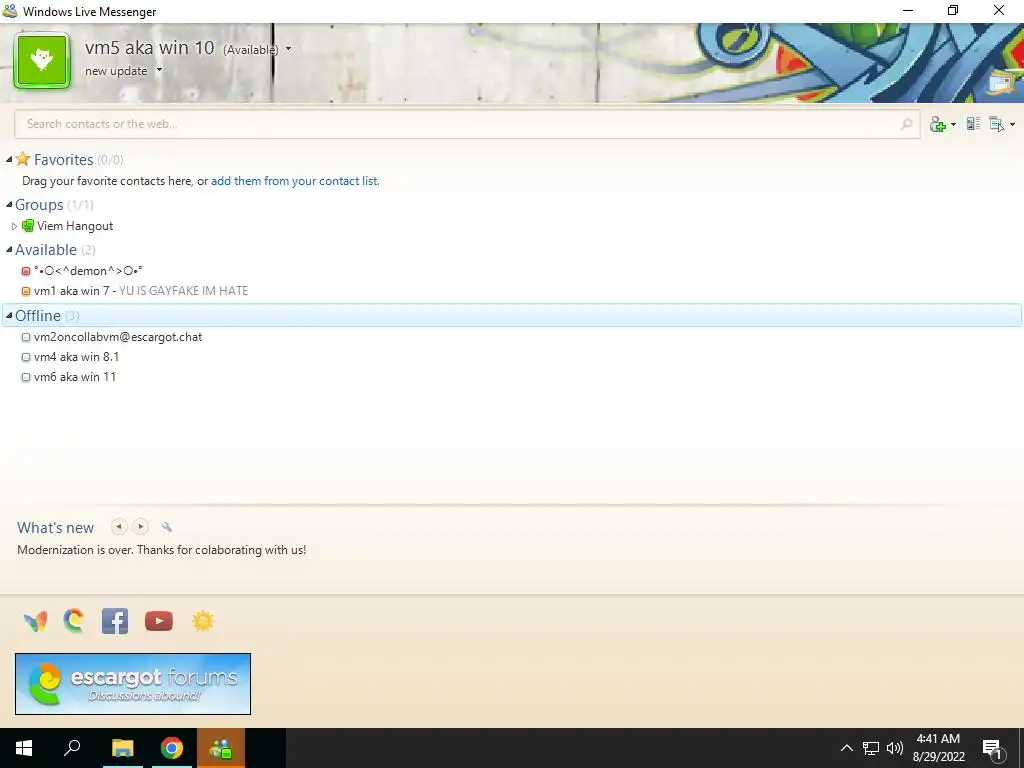1024x768 pixels.
Task: Show next What's new item
Action: (140, 526)
